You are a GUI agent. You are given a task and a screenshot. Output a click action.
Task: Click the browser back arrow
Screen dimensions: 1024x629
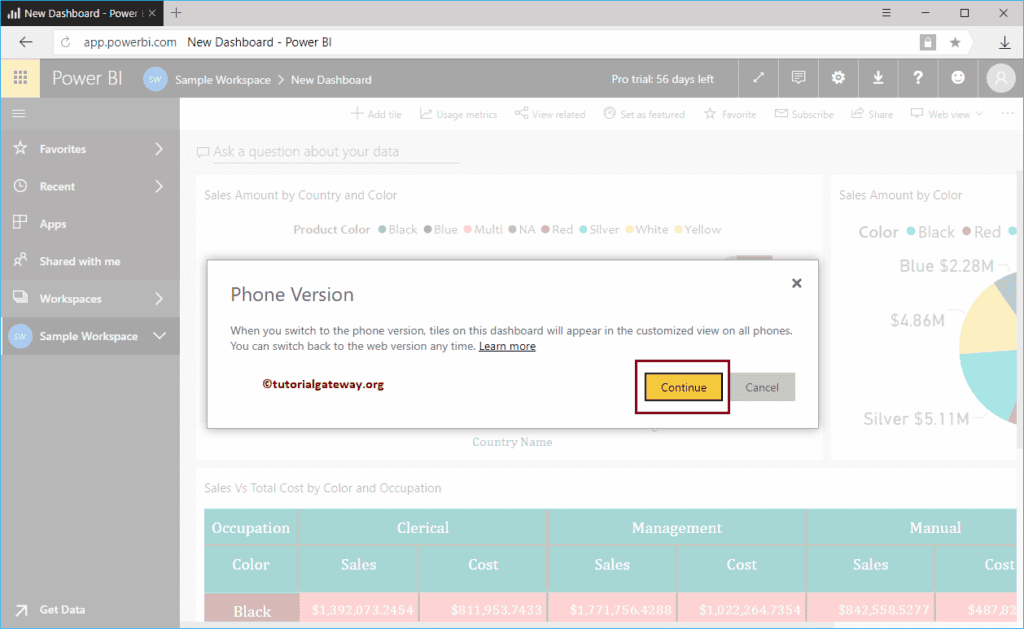click(25, 42)
